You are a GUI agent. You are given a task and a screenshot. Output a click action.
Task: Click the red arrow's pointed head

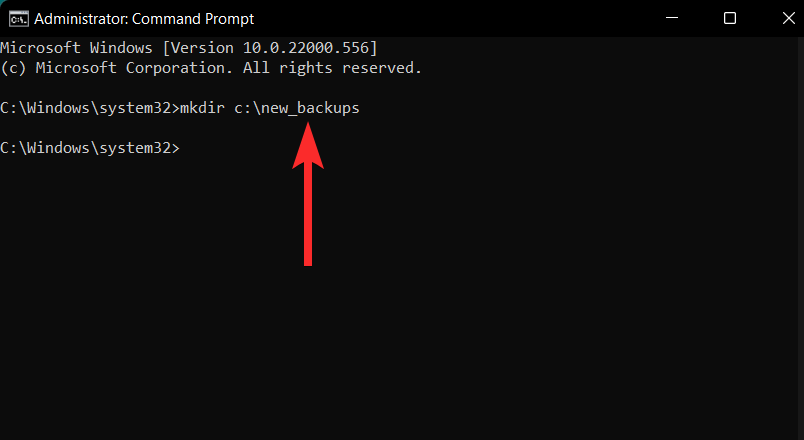[x=308, y=146]
